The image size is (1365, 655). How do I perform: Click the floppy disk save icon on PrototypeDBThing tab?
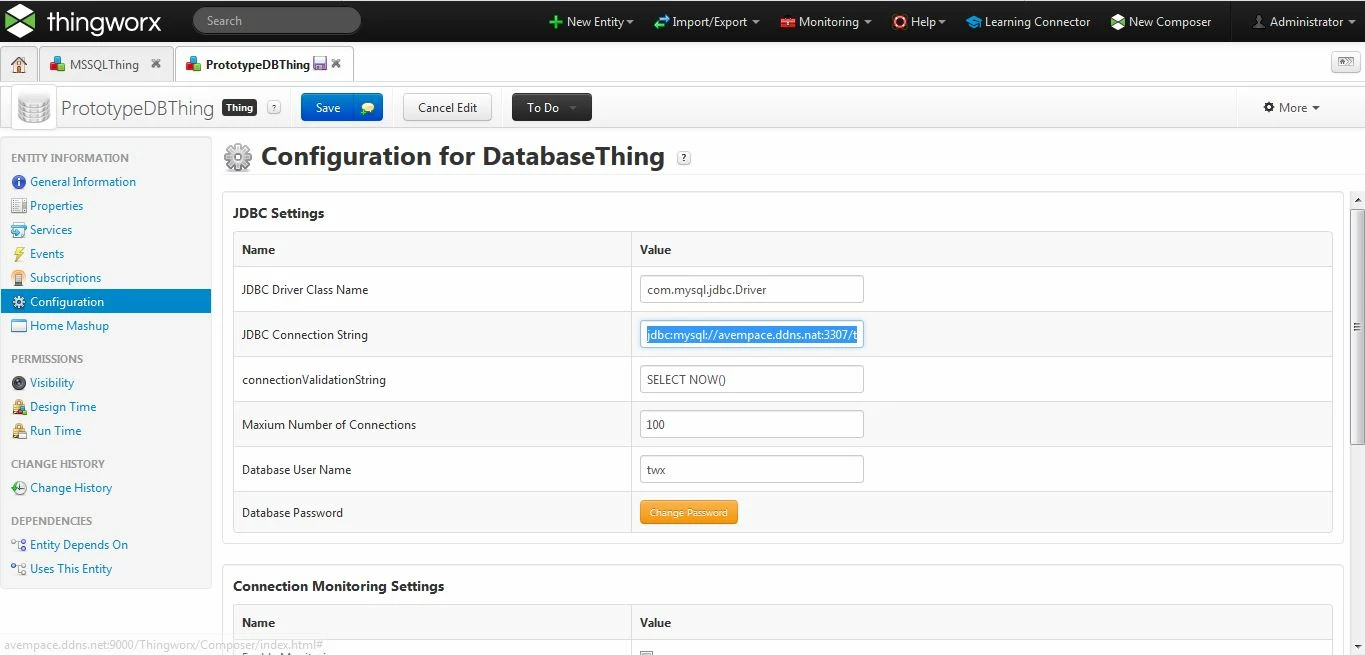[320, 63]
